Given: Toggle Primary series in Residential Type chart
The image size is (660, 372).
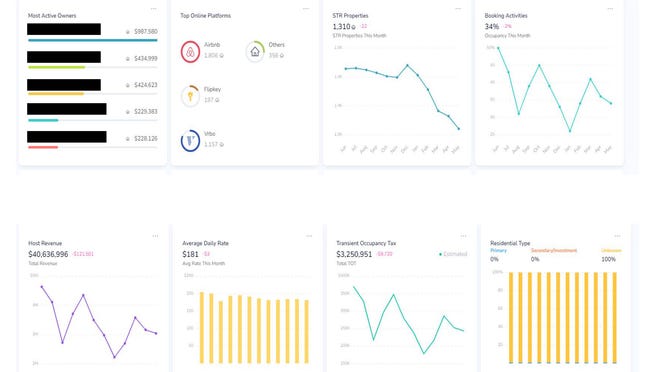Looking at the screenshot, I should (x=498, y=250).
